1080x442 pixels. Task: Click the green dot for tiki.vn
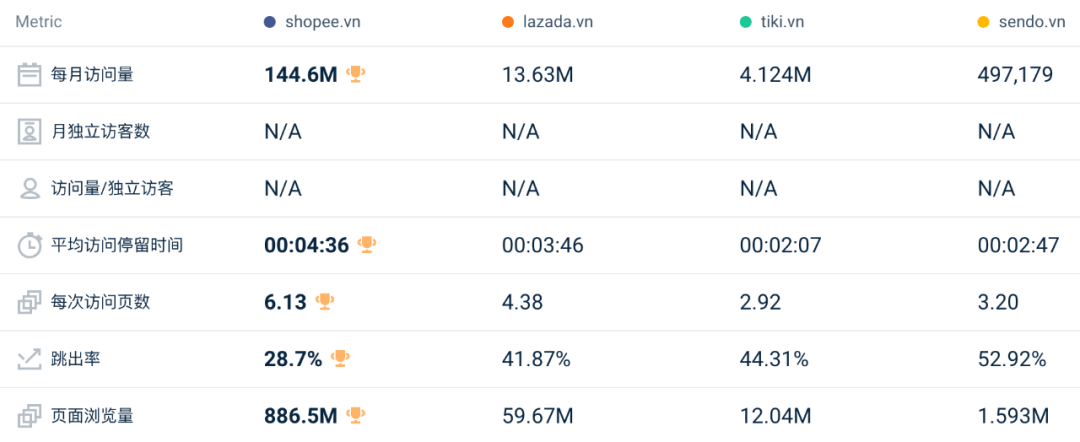click(x=746, y=22)
